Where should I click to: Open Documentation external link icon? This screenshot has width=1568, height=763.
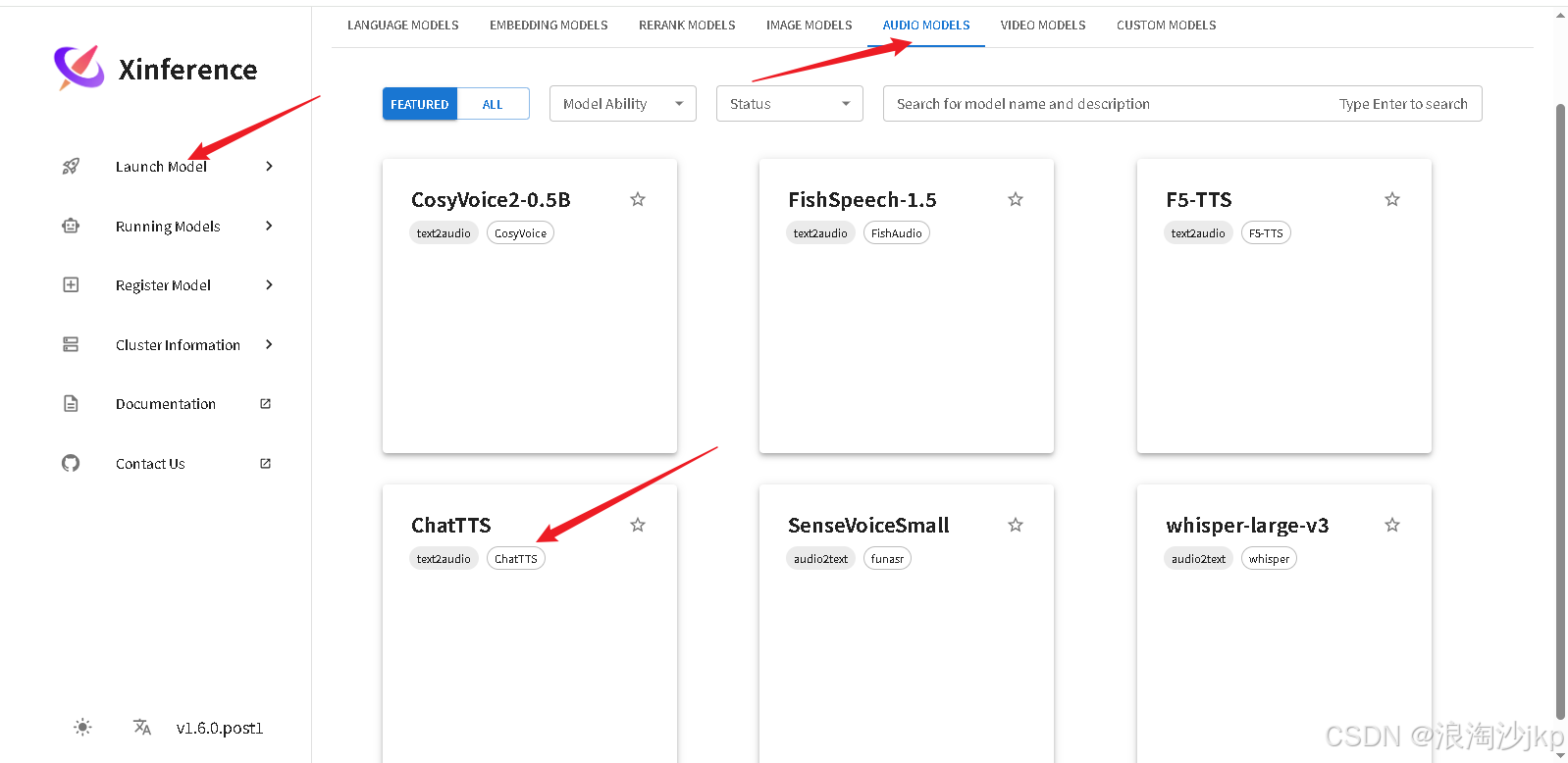pos(265,403)
